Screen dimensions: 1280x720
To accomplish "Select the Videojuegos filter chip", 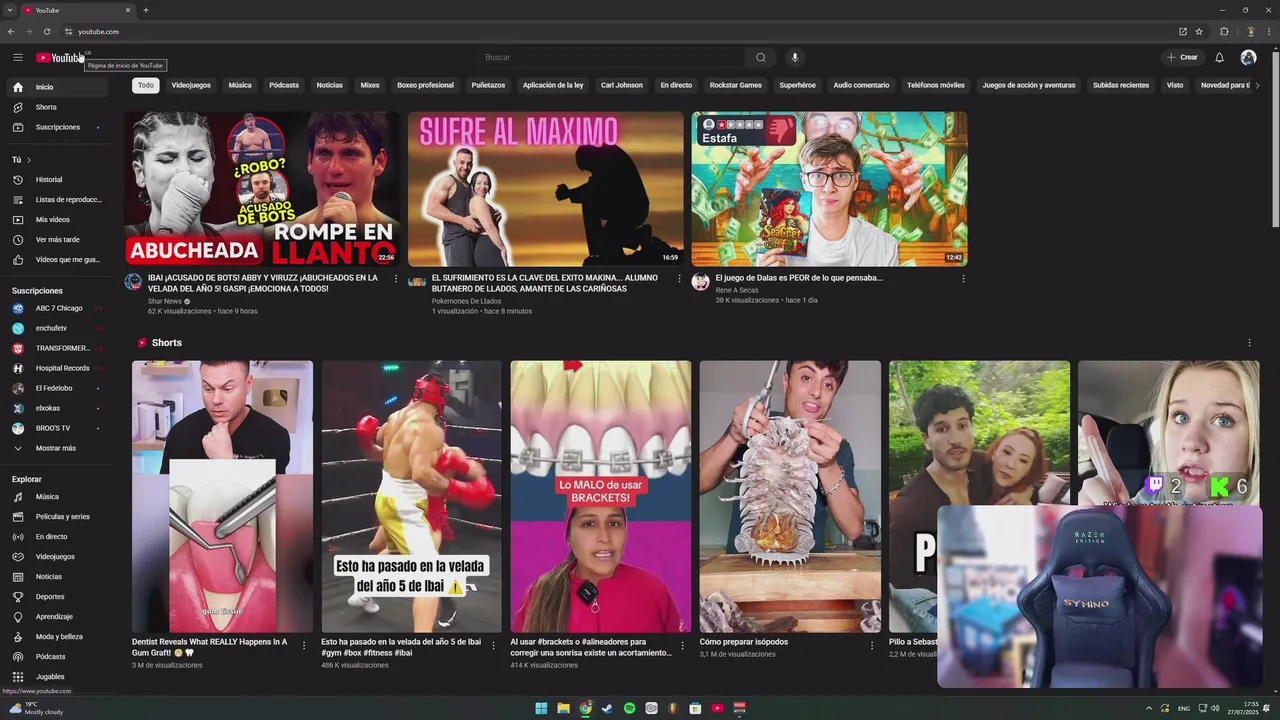I will [x=191, y=85].
